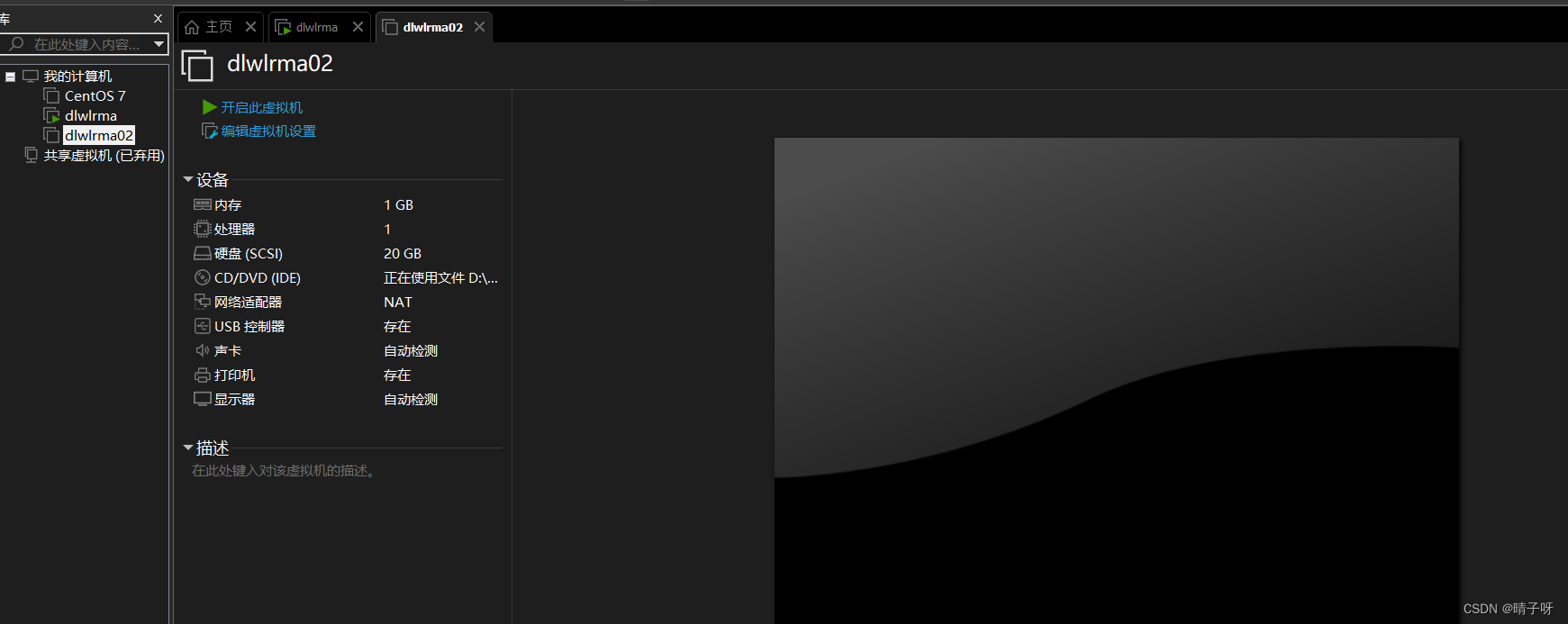Click the CD/DVD (IDE) disc icon

point(203,277)
